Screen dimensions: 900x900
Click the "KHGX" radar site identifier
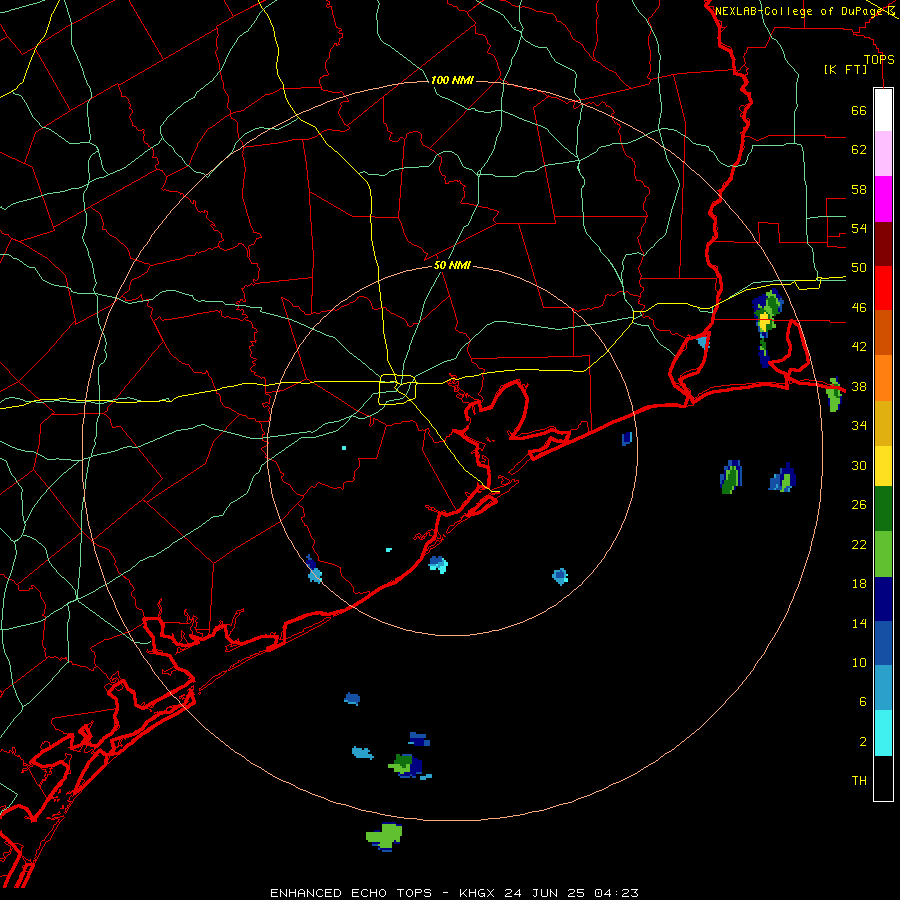pos(476,893)
